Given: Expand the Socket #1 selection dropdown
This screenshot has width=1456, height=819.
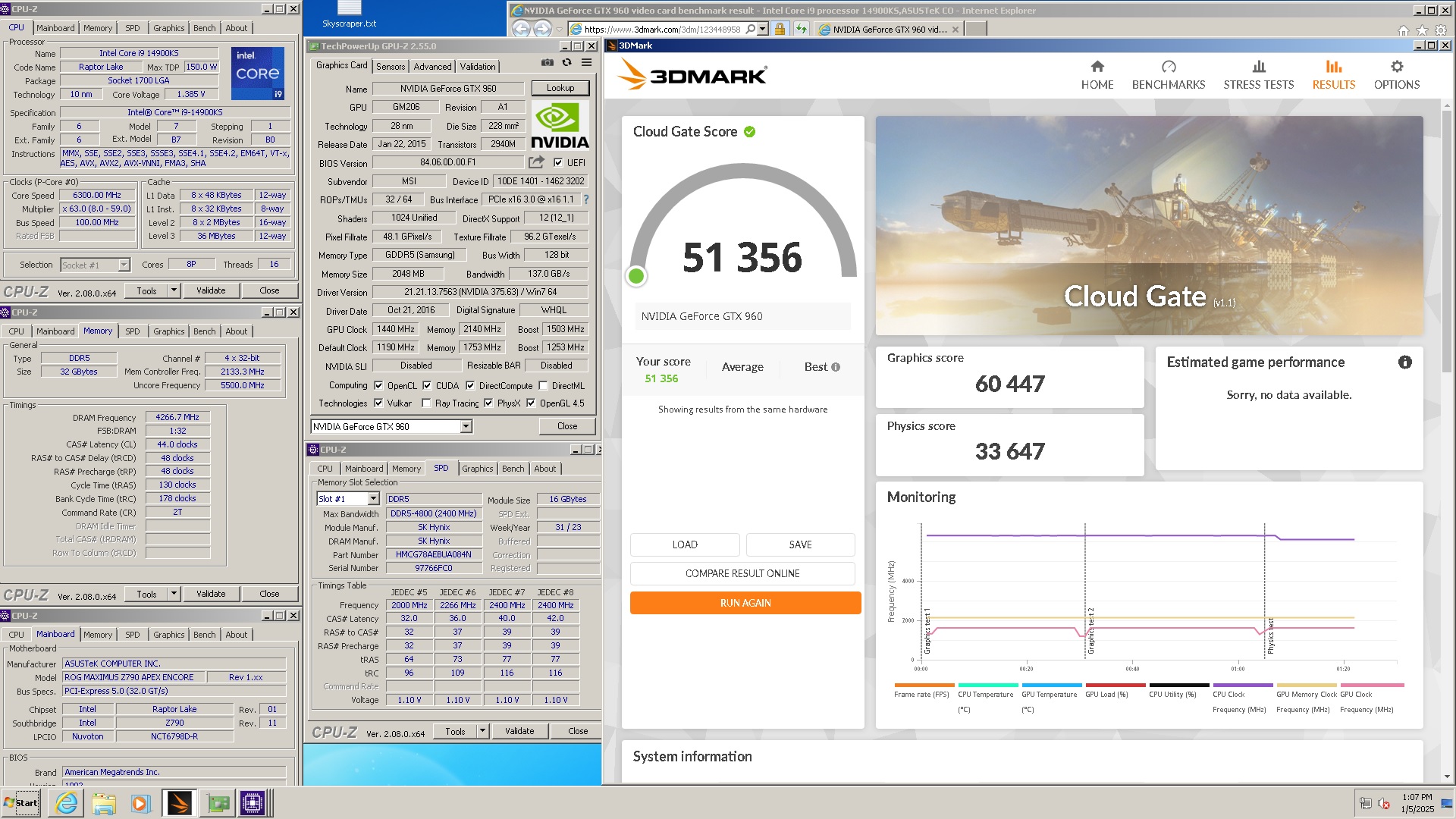Looking at the screenshot, I should [x=124, y=265].
